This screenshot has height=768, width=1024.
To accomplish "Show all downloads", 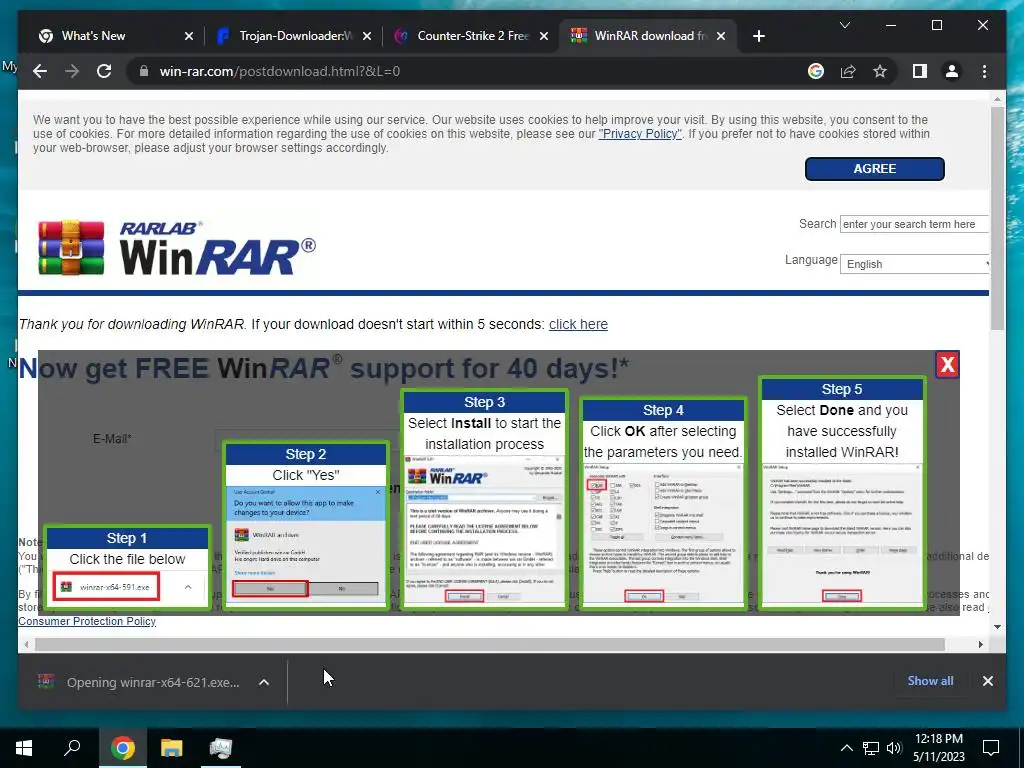I will pos(930,680).
